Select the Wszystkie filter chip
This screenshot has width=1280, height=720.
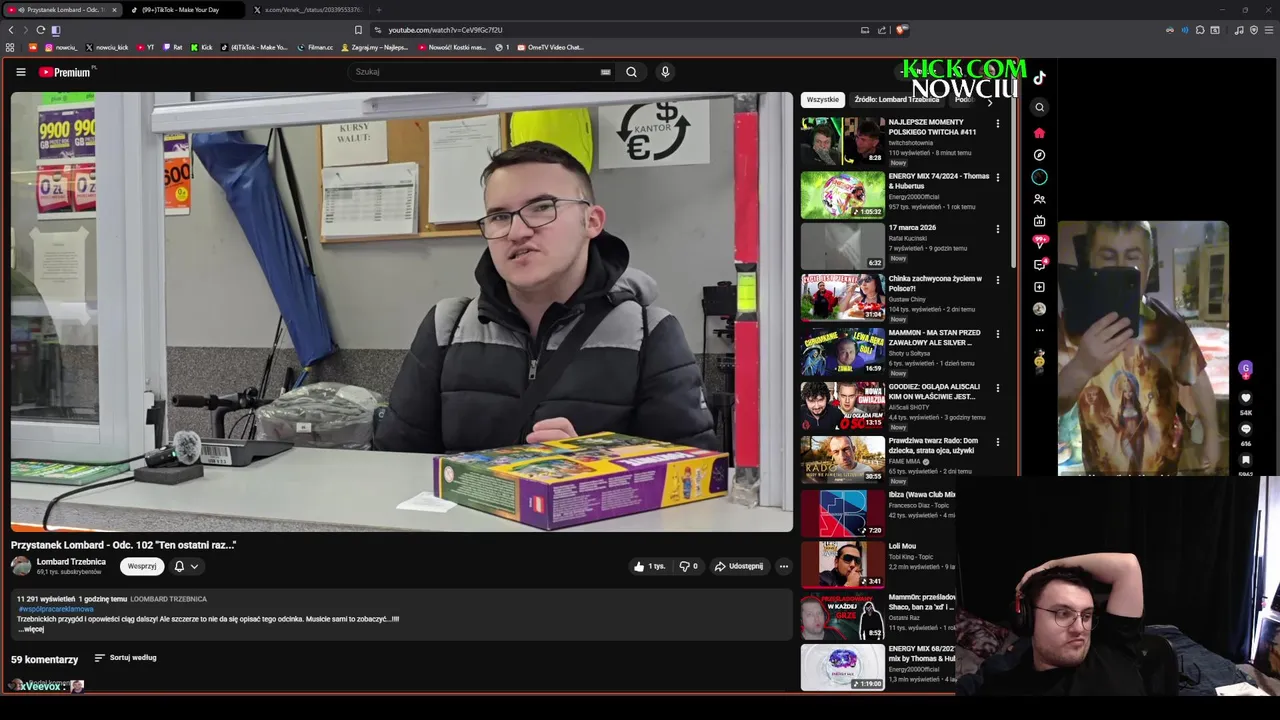pyautogui.click(x=823, y=100)
